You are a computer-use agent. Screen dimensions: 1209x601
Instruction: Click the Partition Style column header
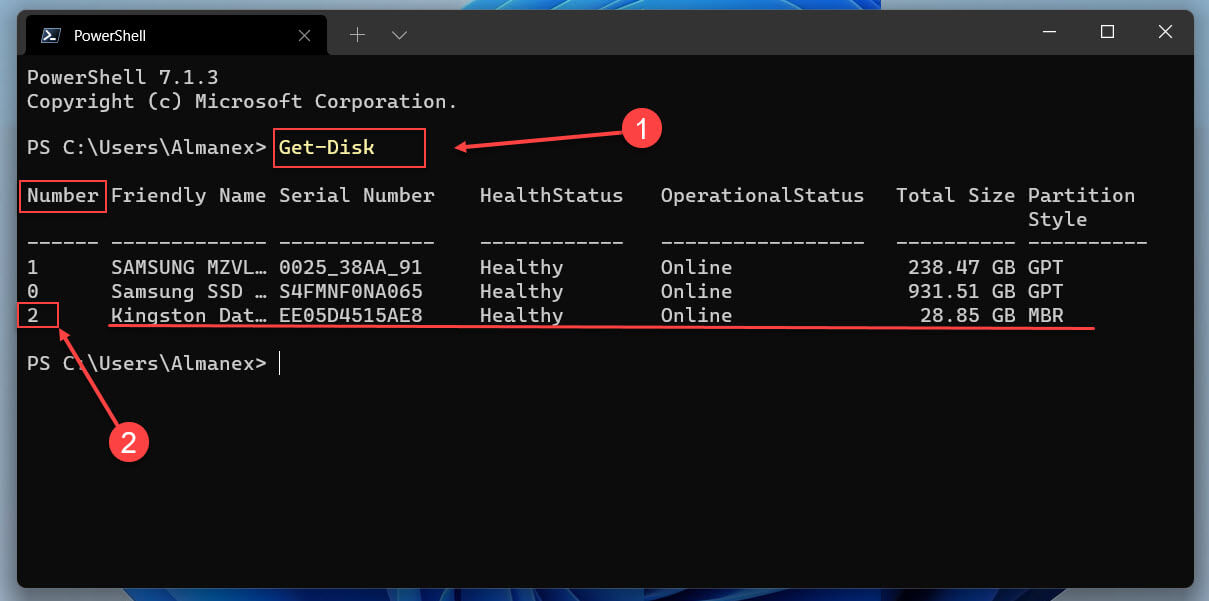point(1081,207)
